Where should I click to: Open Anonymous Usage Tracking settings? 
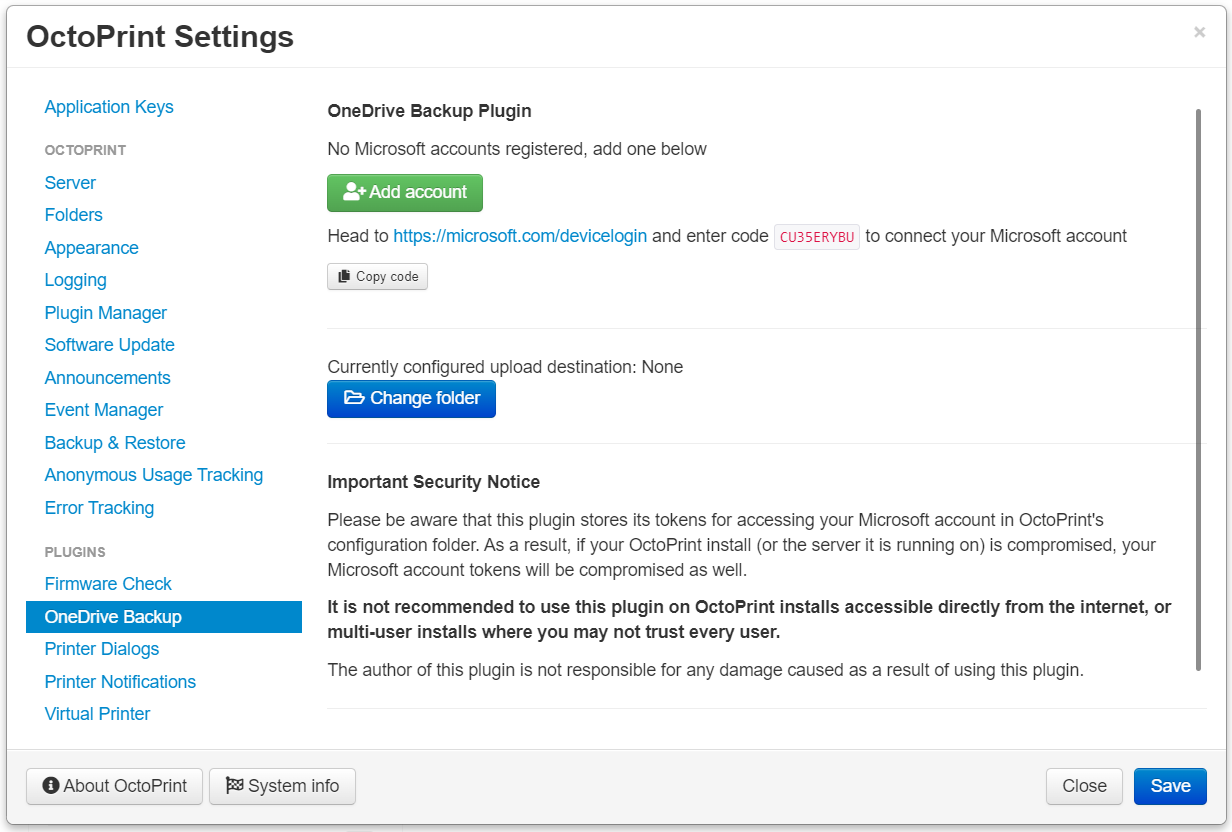[154, 475]
